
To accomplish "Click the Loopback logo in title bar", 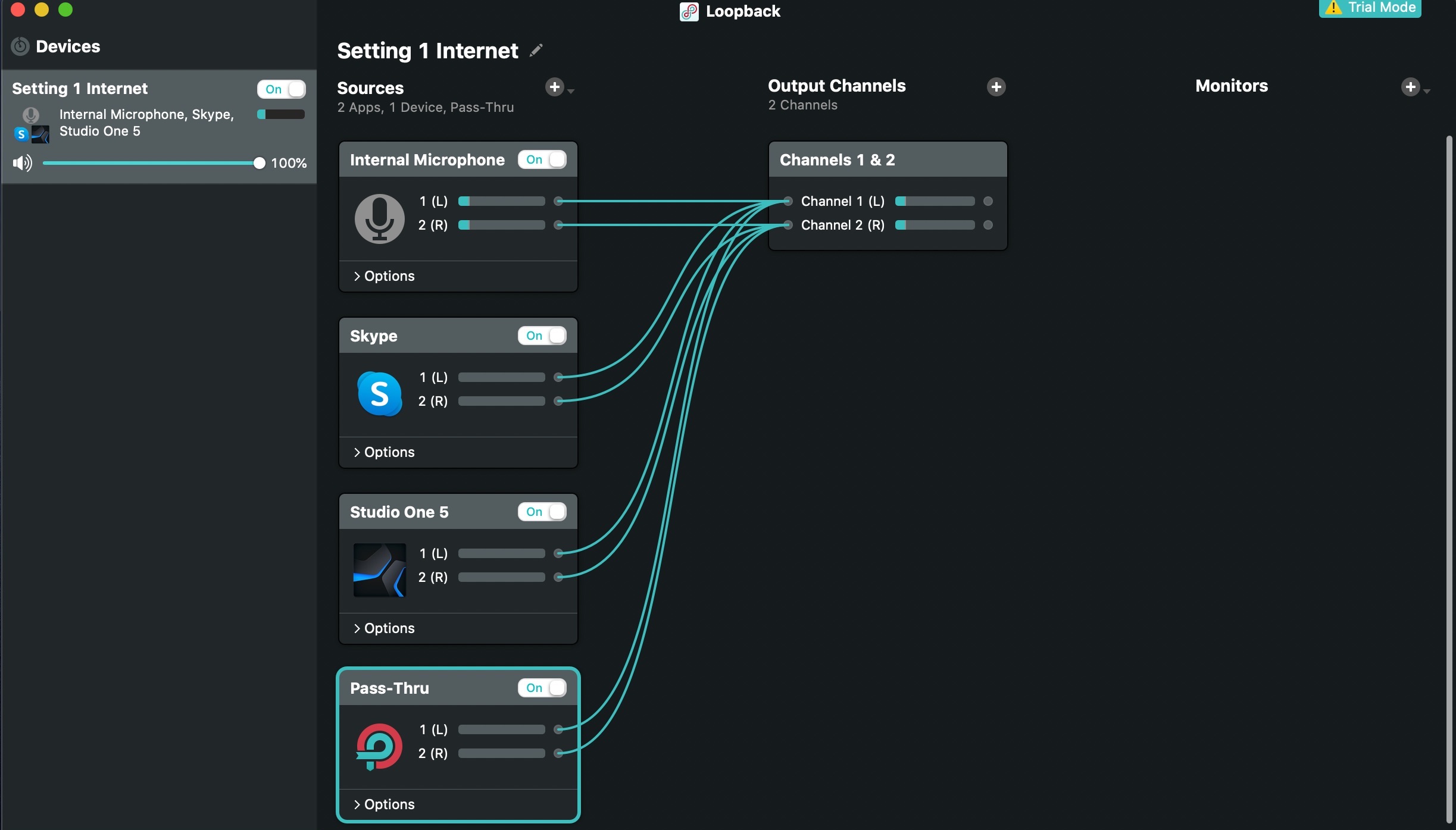I will [689, 11].
